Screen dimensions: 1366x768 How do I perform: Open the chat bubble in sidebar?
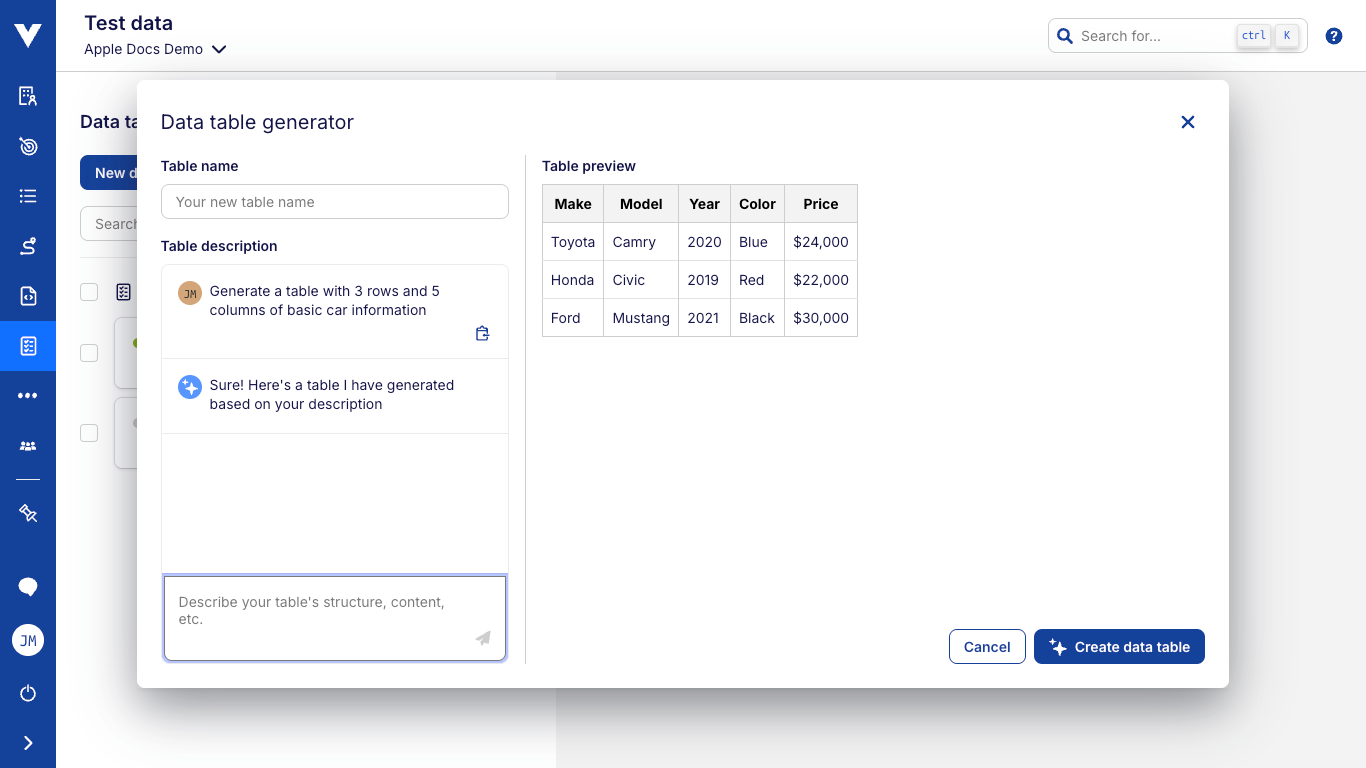coord(27,586)
